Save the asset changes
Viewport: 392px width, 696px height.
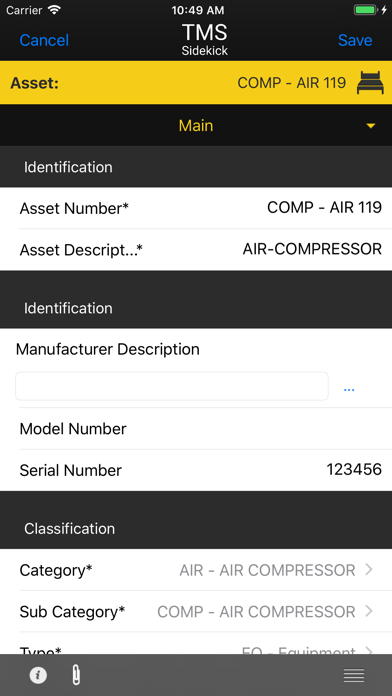pyautogui.click(x=355, y=40)
